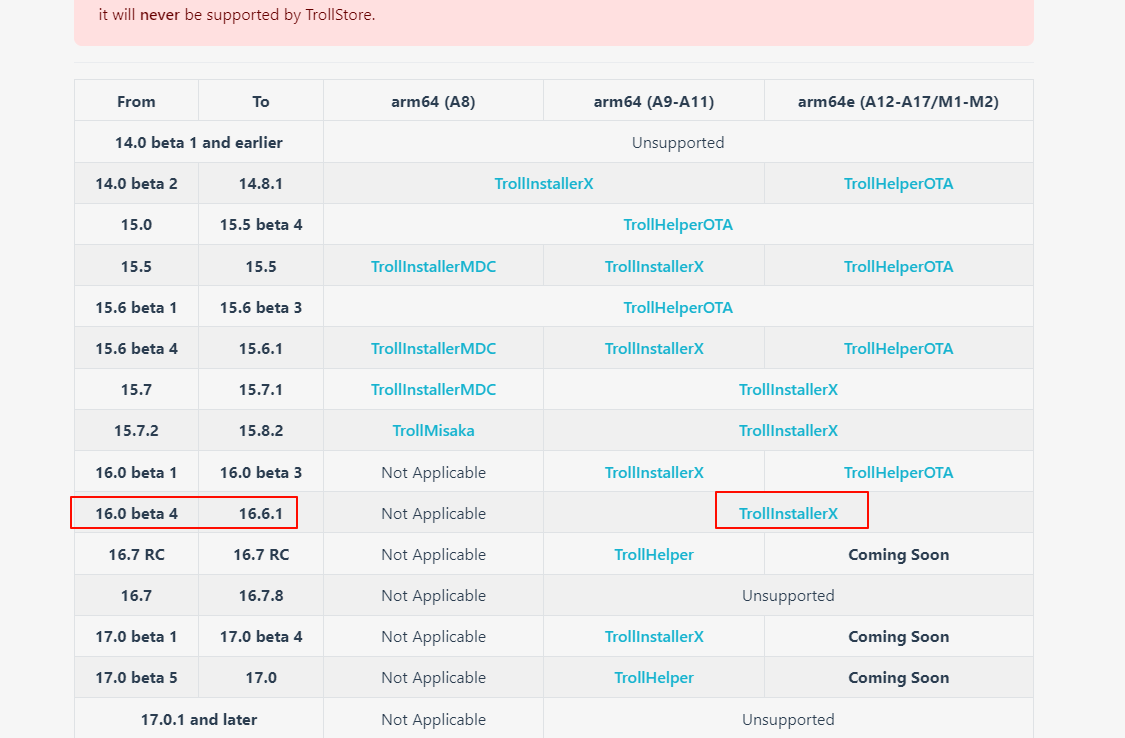Open TrollHelper link in the 16.7 RC row
1125x738 pixels.
point(654,554)
